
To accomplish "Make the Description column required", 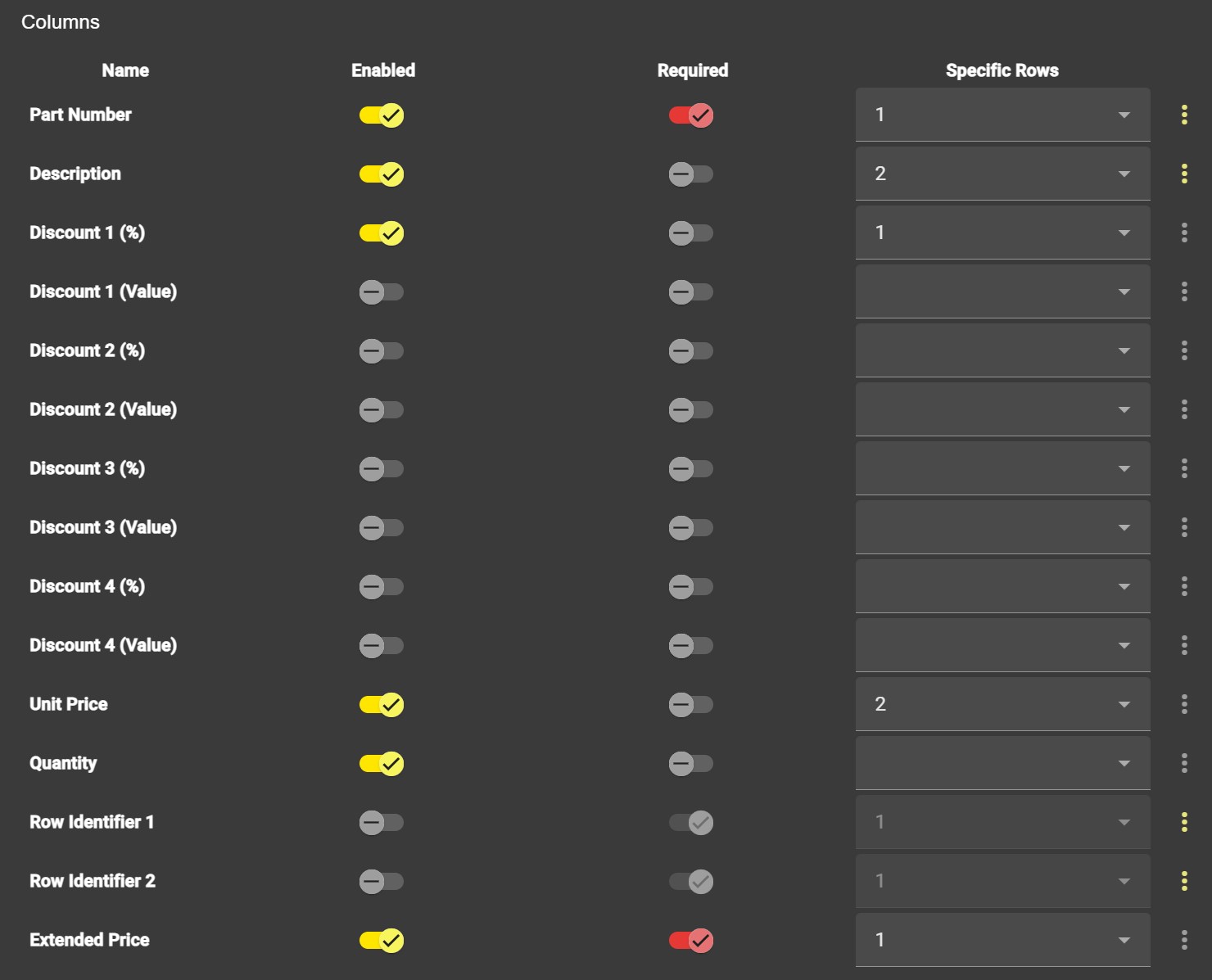I will tap(691, 174).
